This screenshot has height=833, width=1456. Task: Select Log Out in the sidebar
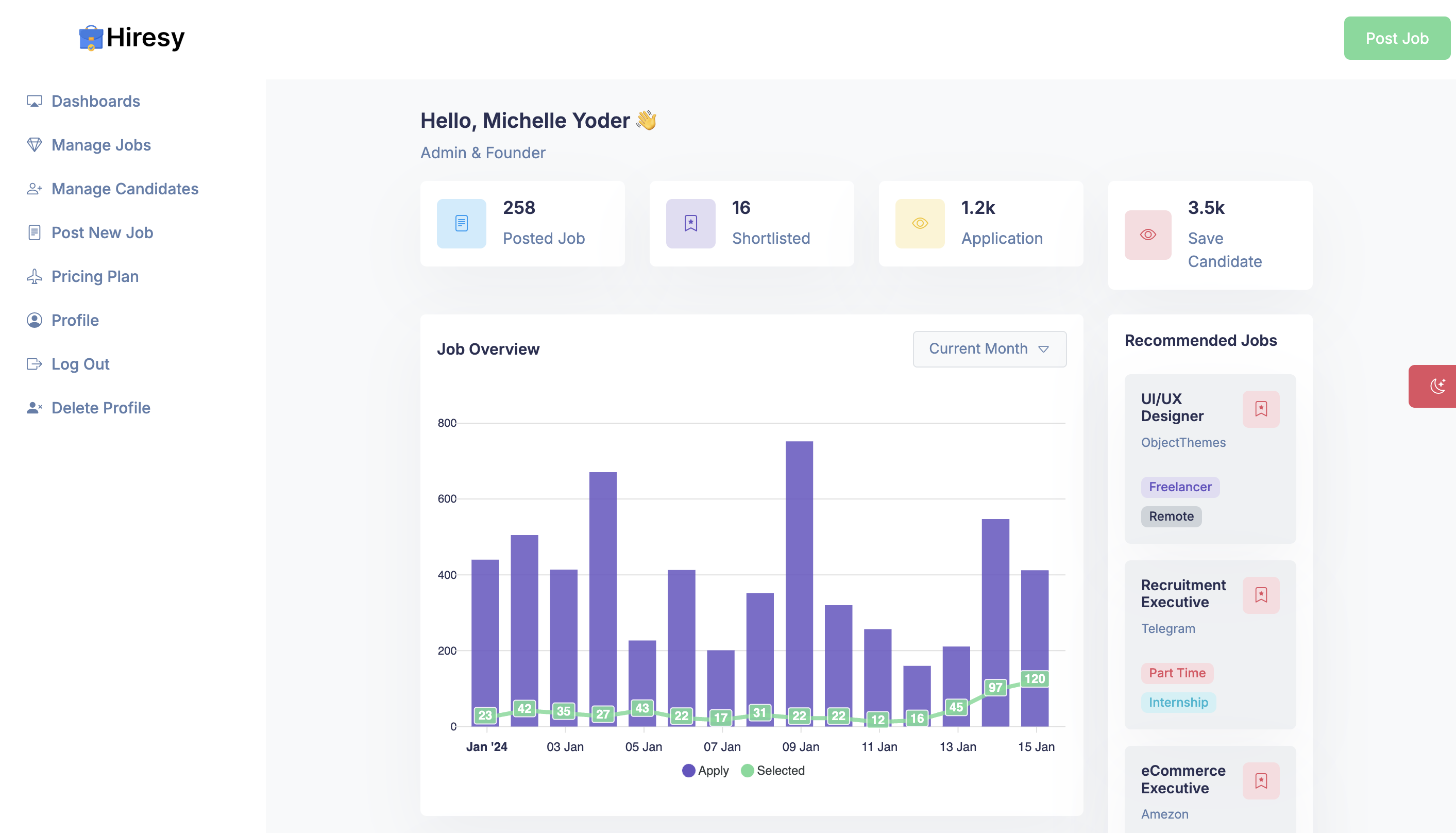point(80,364)
